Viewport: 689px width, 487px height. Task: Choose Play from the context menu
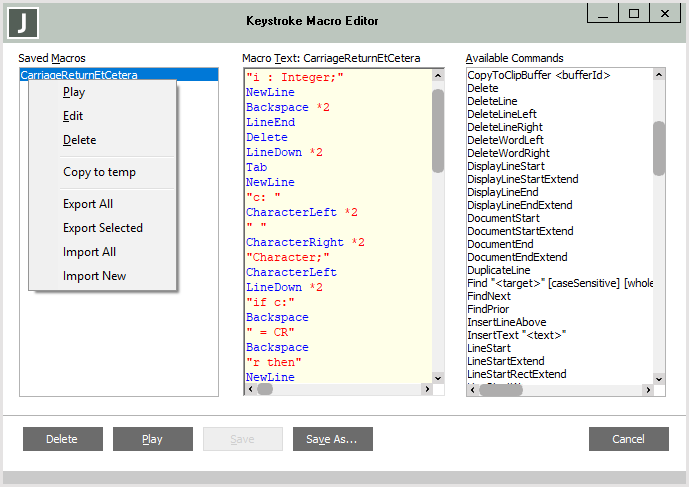click(x=74, y=92)
